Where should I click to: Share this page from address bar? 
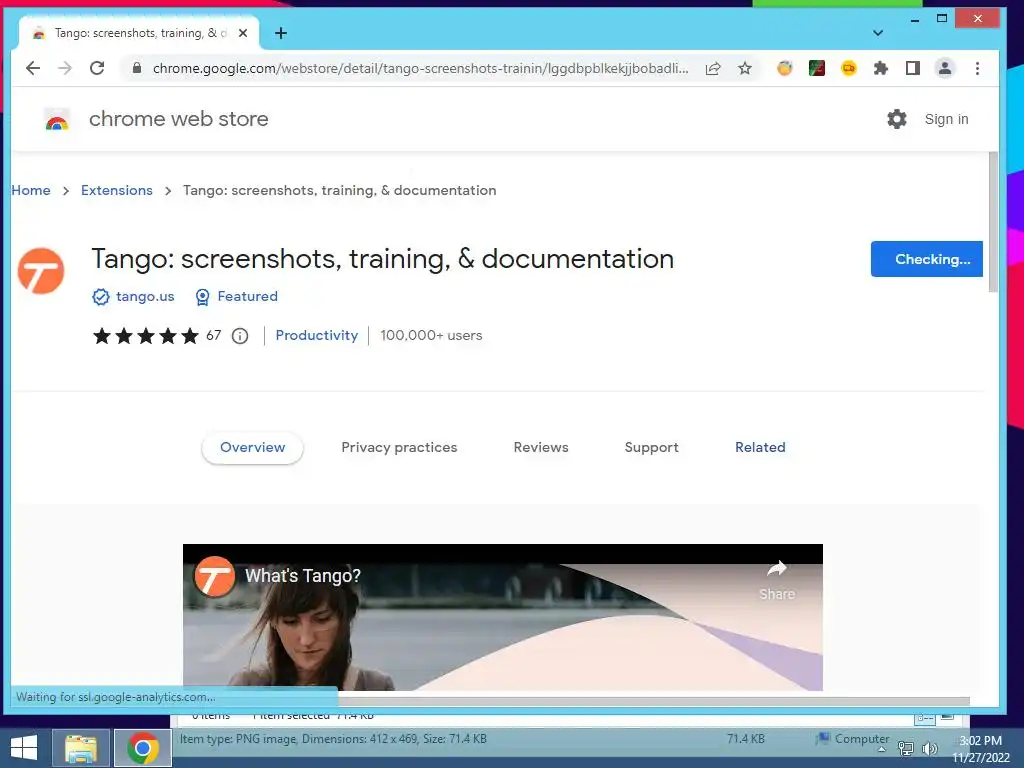click(712, 68)
